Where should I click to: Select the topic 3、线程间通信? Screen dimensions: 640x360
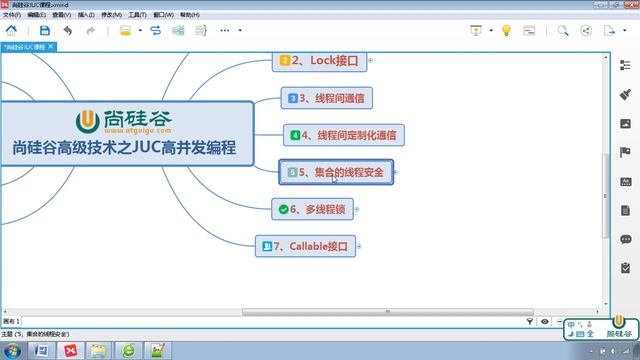point(327,98)
